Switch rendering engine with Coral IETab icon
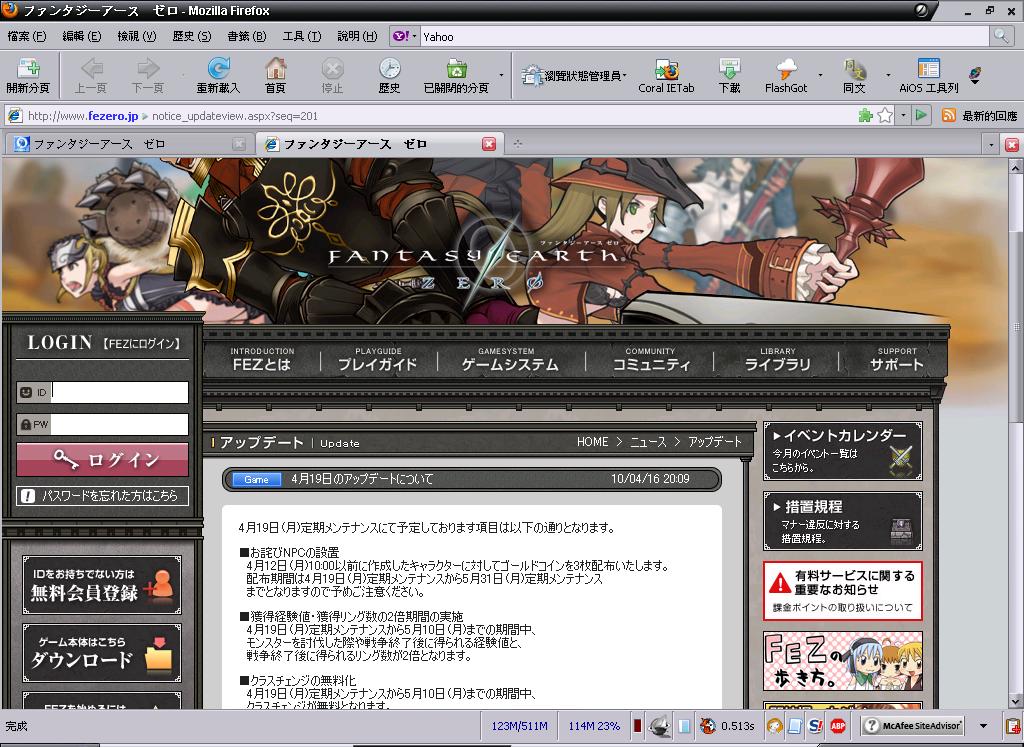The height and width of the screenshot is (747, 1024). pyautogui.click(x=666, y=75)
